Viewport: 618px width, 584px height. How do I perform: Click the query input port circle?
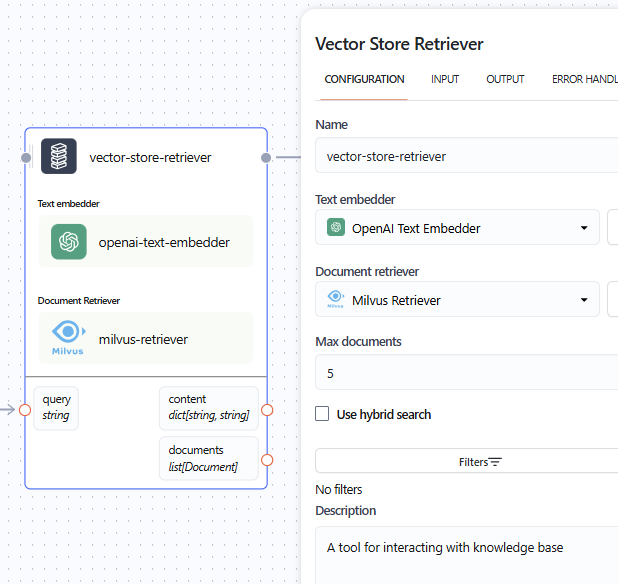[26, 409]
